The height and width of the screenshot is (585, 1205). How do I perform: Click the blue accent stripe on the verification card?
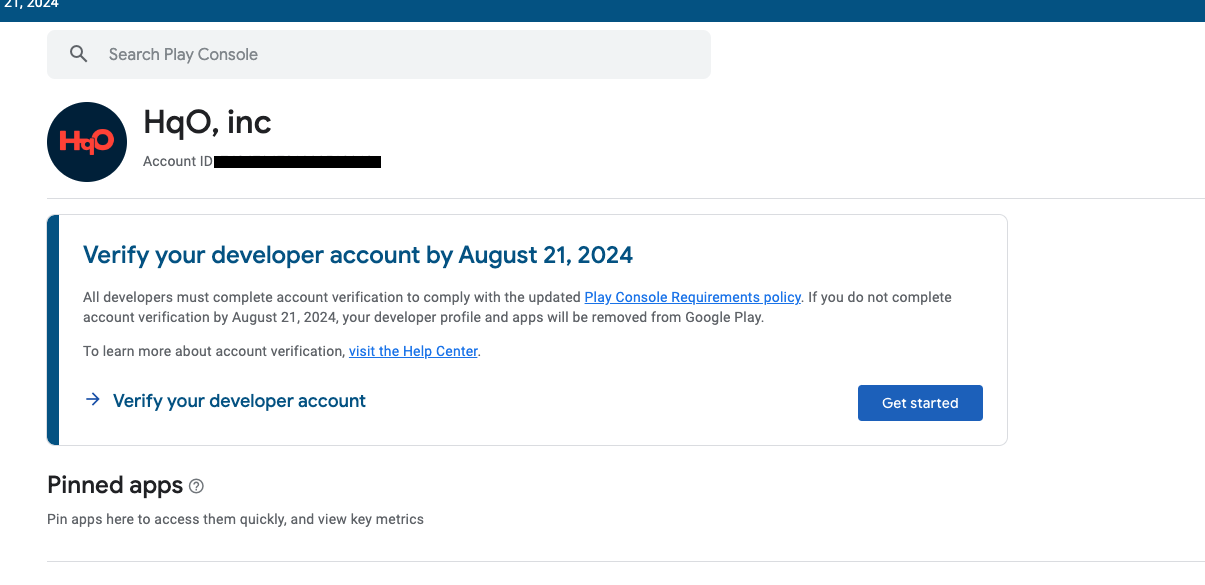(x=53, y=329)
